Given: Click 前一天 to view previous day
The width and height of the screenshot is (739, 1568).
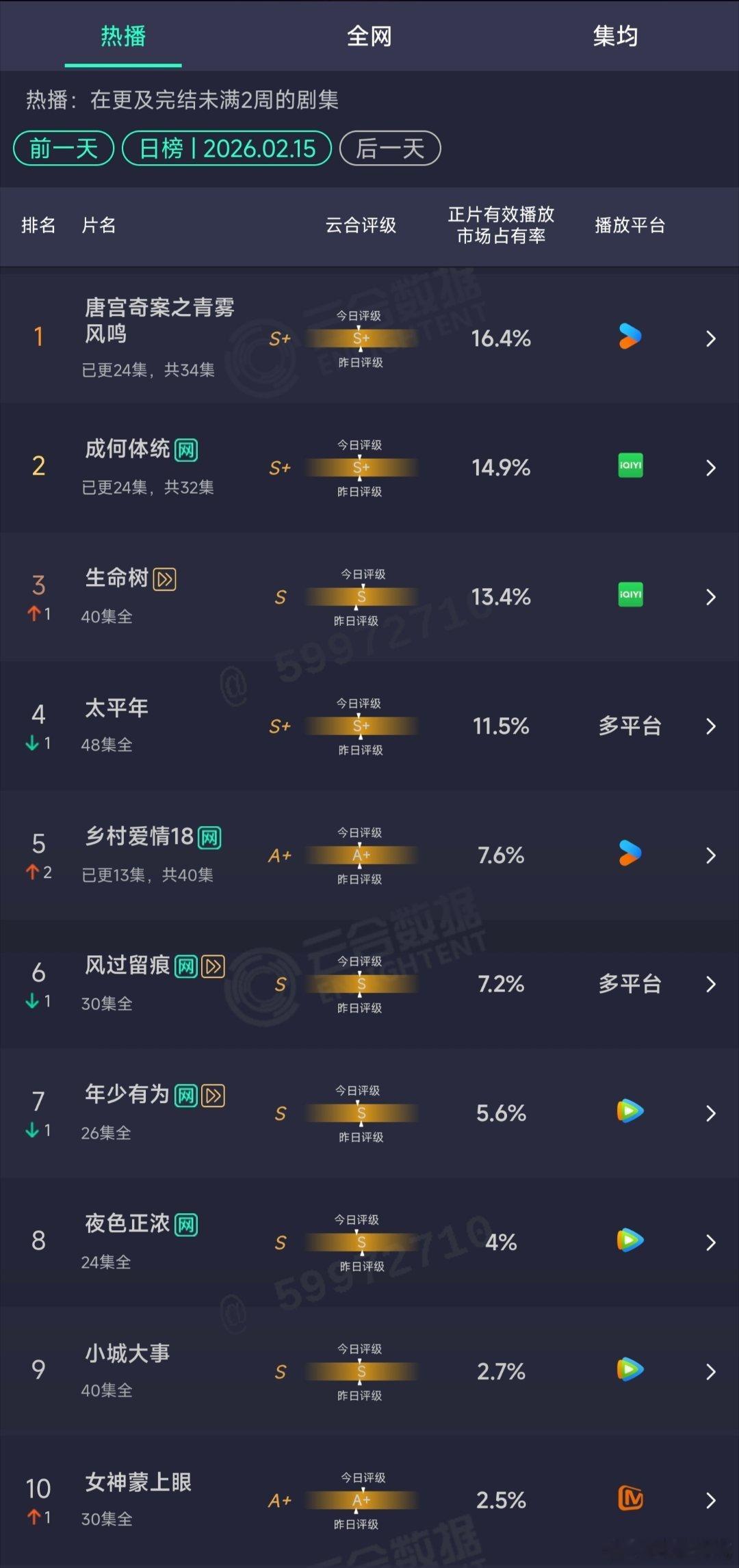Looking at the screenshot, I should coord(63,148).
